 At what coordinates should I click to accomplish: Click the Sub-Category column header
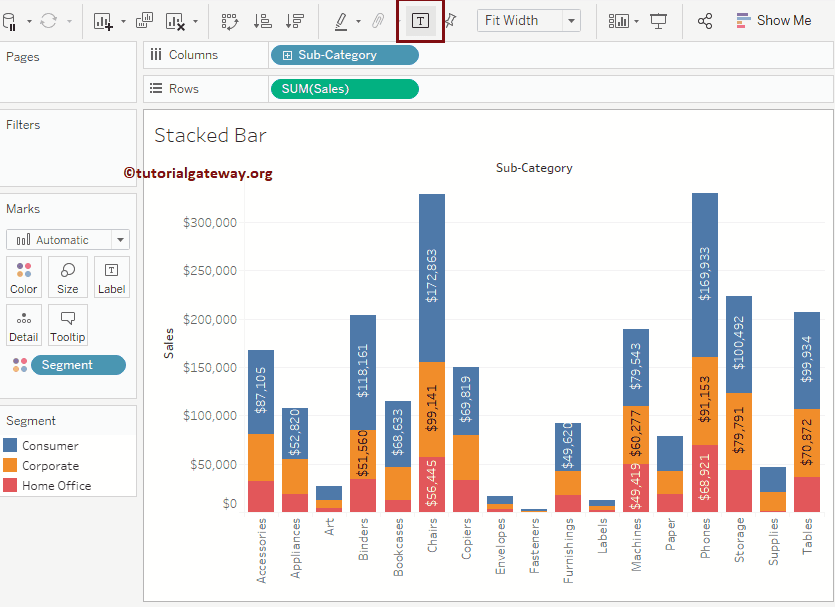[x=534, y=168]
